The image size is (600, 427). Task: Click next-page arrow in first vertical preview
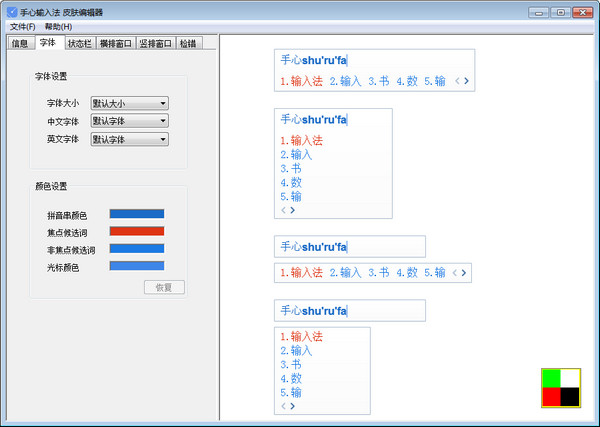(x=293, y=210)
